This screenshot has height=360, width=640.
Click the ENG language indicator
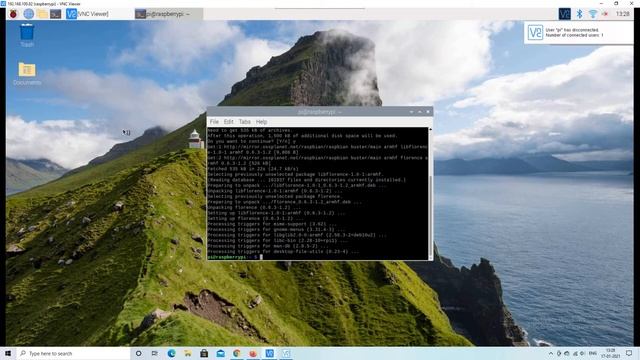point(593,353)
